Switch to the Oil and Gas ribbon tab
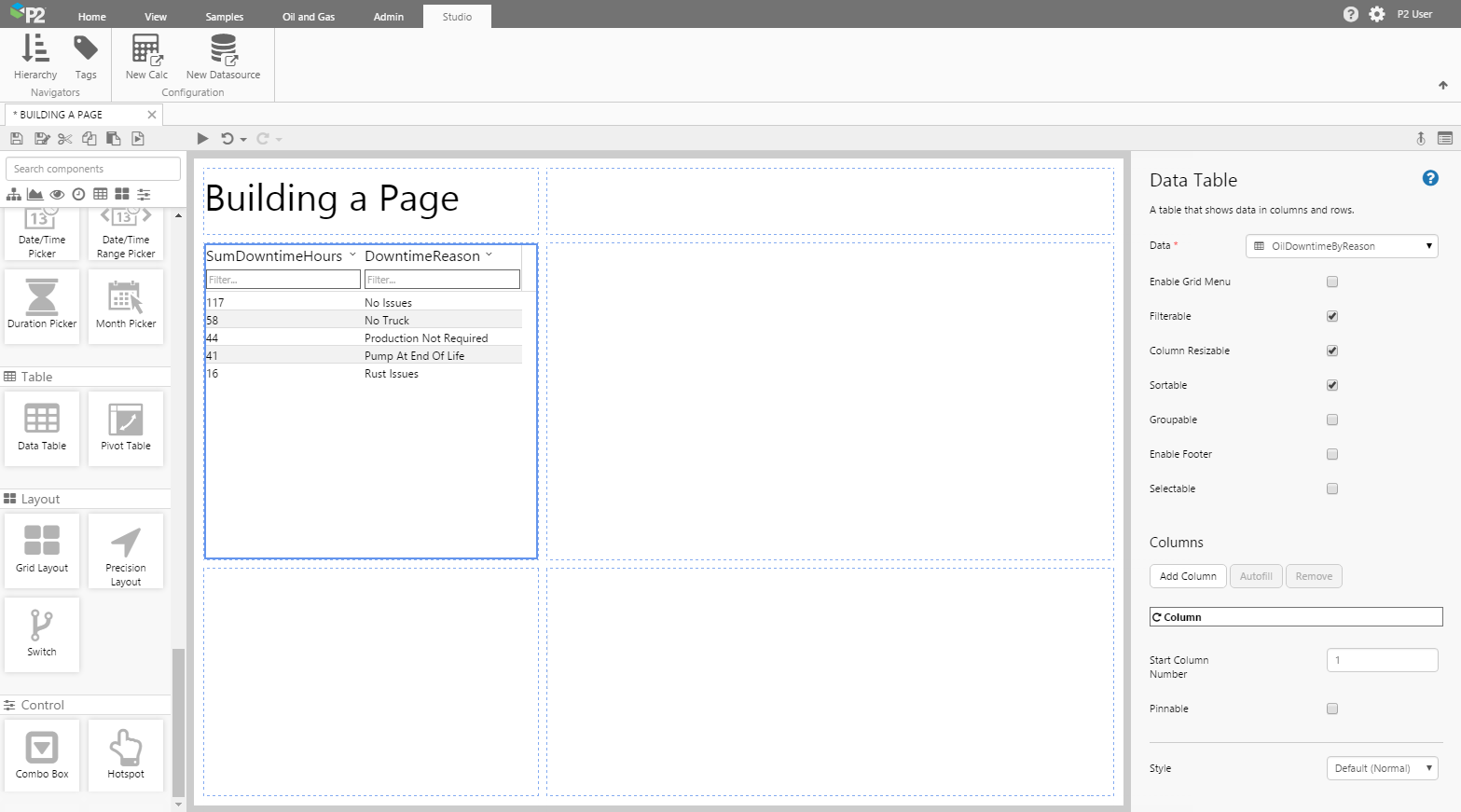 (308, 16)
